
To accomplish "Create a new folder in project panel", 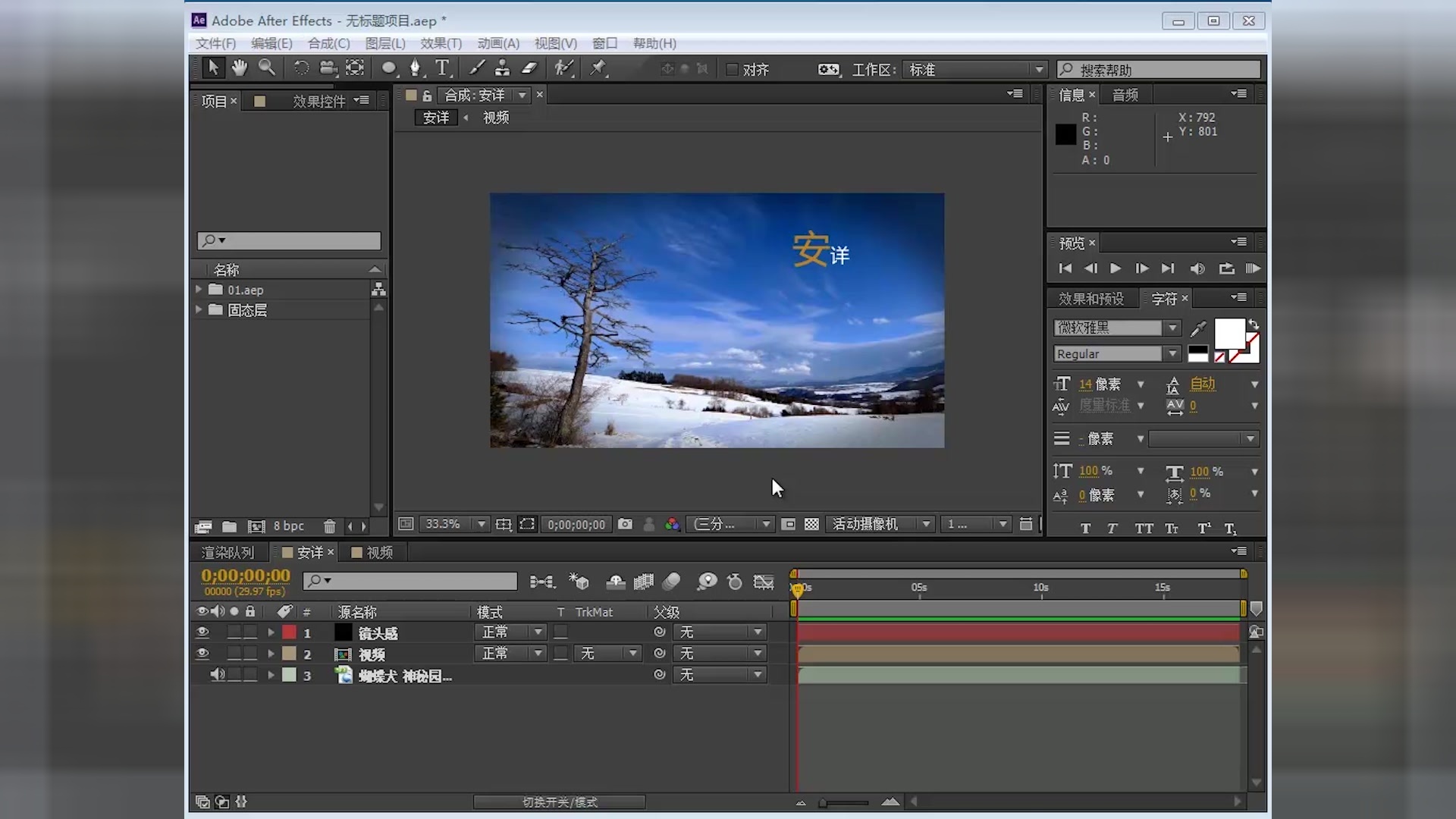I will point(229,526).
